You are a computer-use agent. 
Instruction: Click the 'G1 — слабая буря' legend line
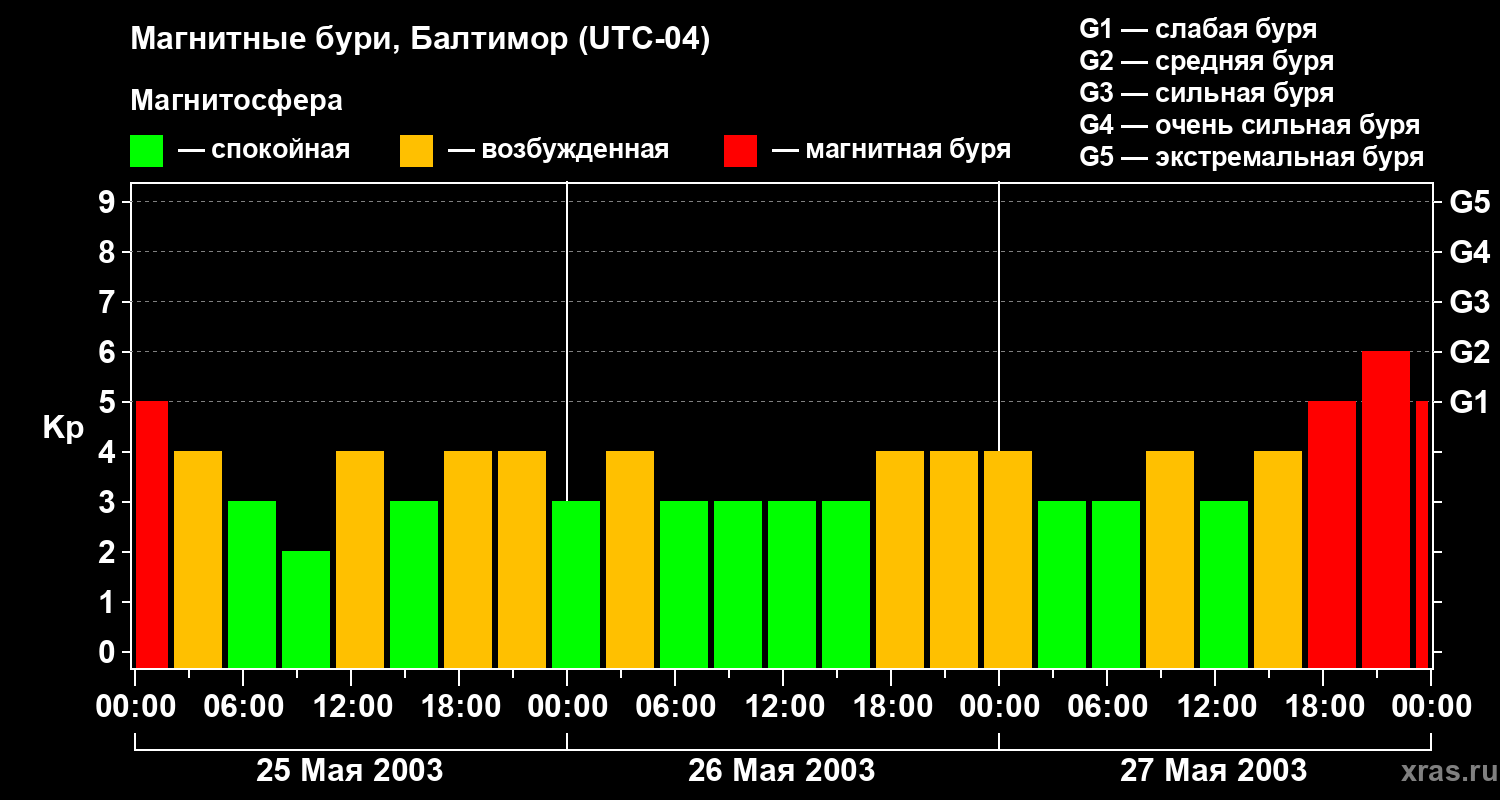click(1198, 29)
